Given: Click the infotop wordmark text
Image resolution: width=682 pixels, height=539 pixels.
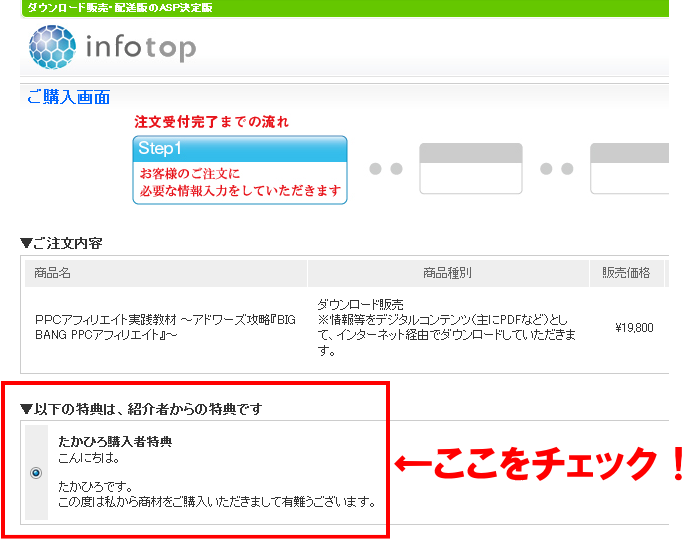Looking at the screenshot, I should [141, 48].
